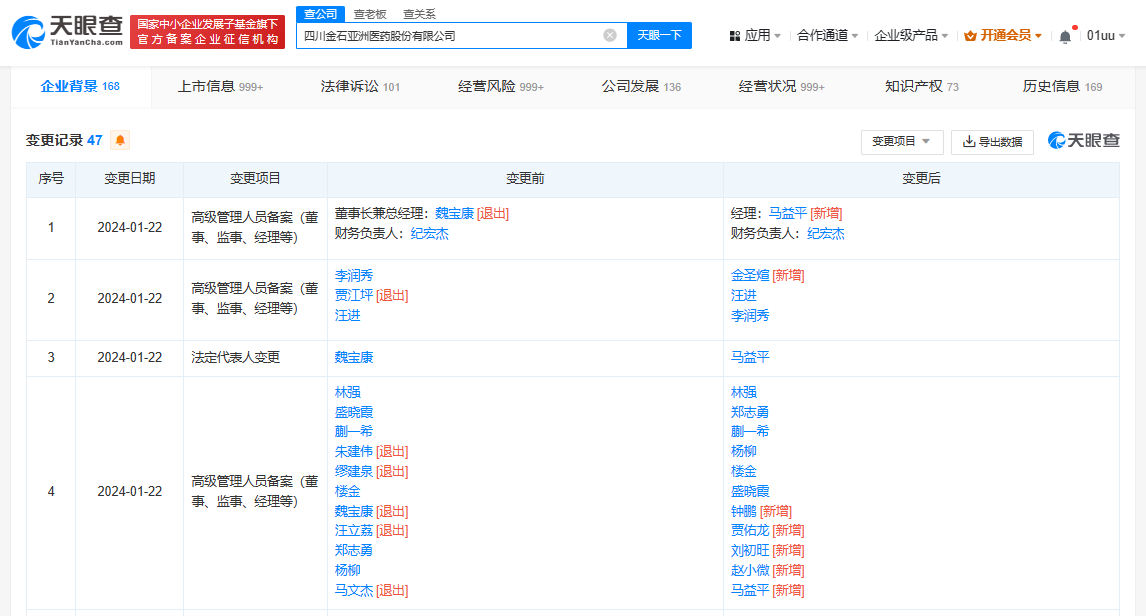Open the 开通会员 dropdown
Image resolution: width=1146 pixels, height=616 pixels.
point(1003,35)
